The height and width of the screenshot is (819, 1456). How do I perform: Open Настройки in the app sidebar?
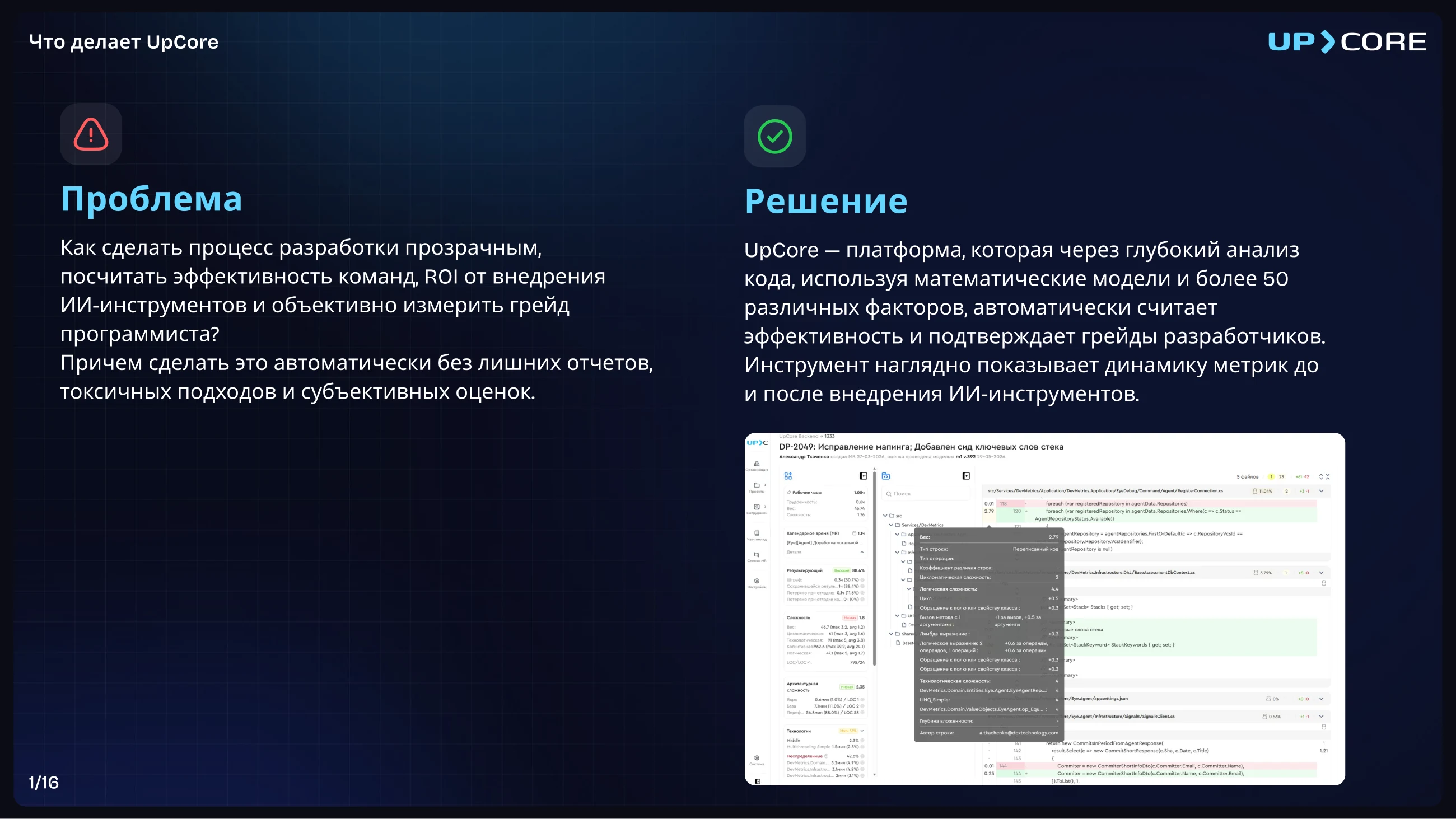point(757,583)
